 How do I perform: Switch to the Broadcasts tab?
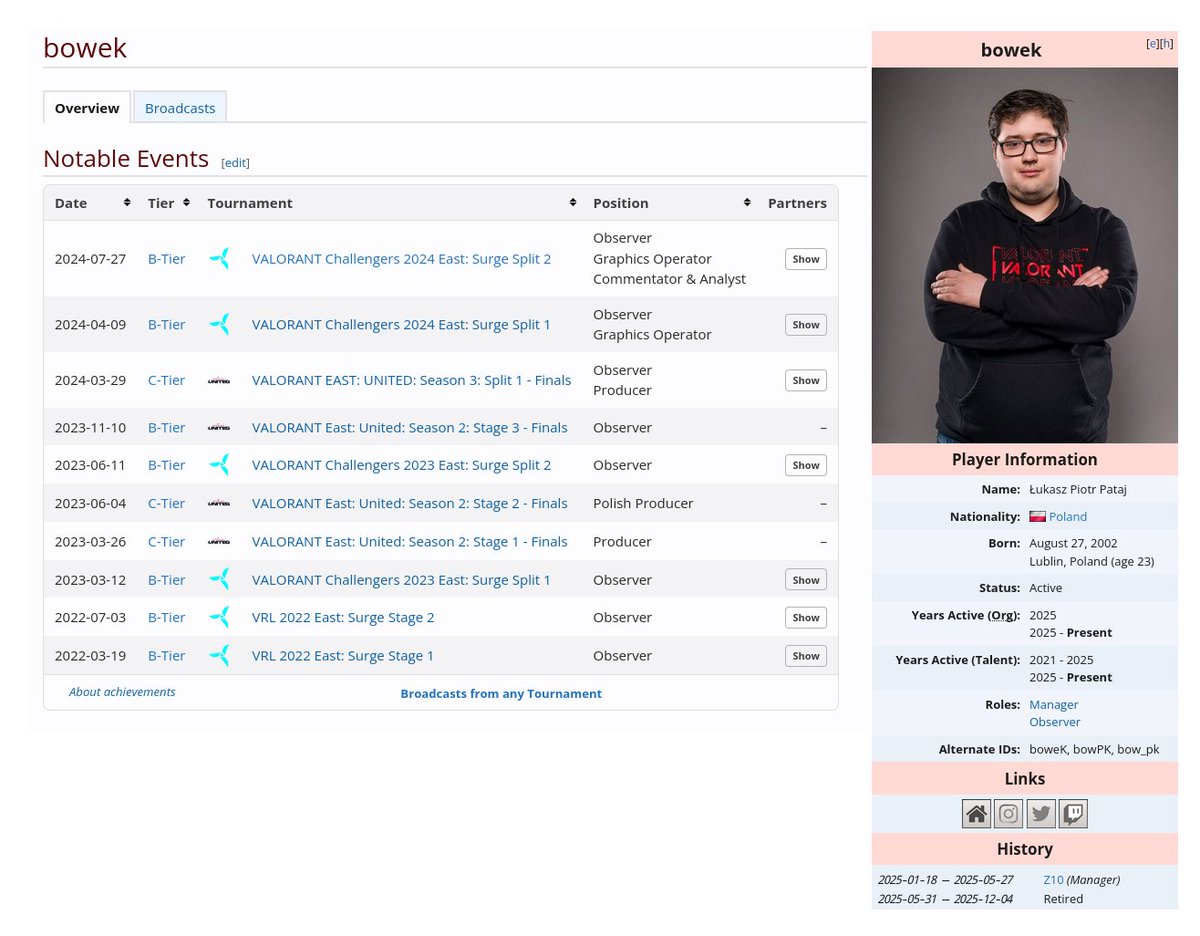click(180, 107)
